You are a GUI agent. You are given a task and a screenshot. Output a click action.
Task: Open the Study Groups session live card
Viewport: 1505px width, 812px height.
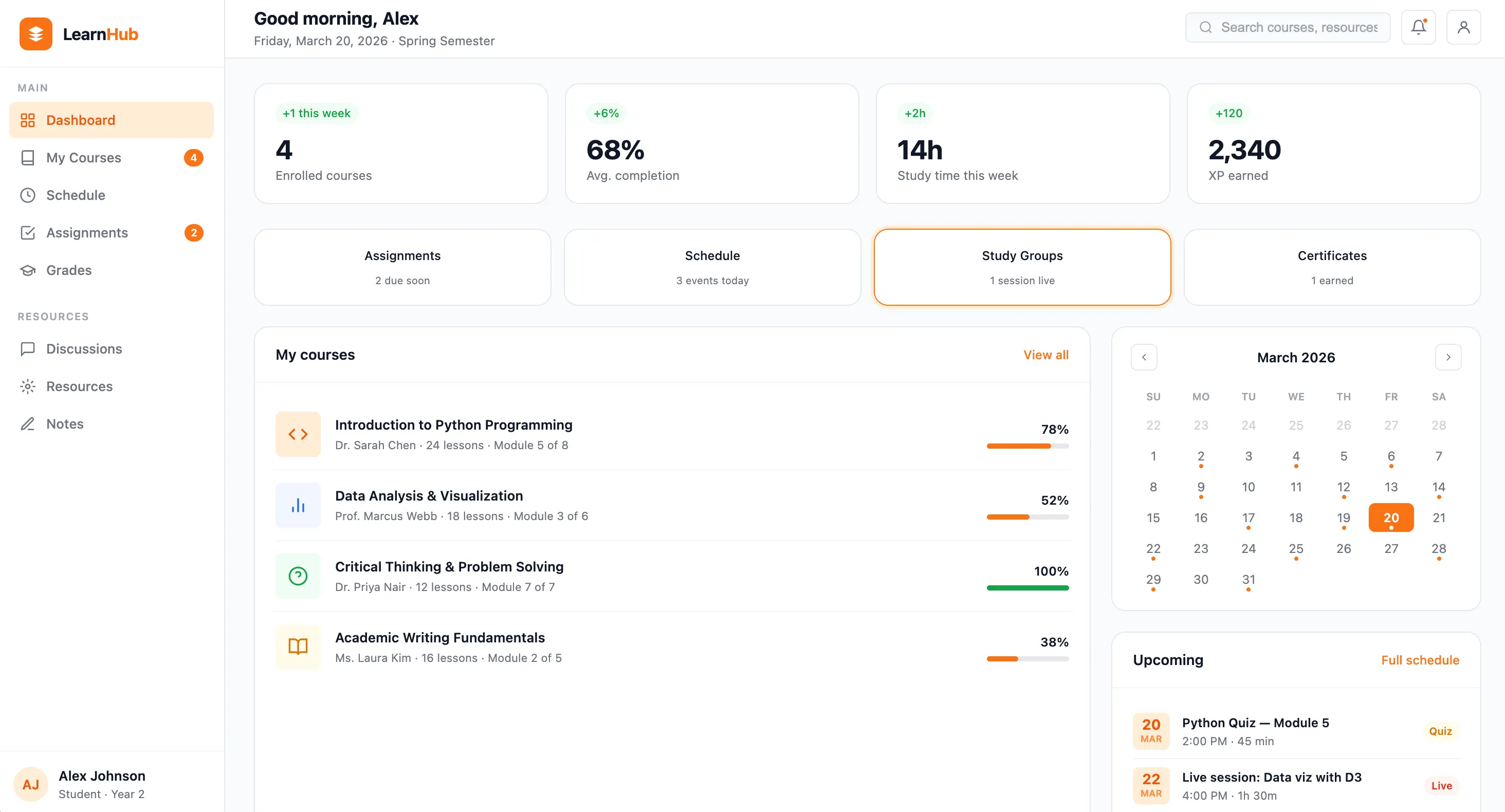coord(1022,267)
